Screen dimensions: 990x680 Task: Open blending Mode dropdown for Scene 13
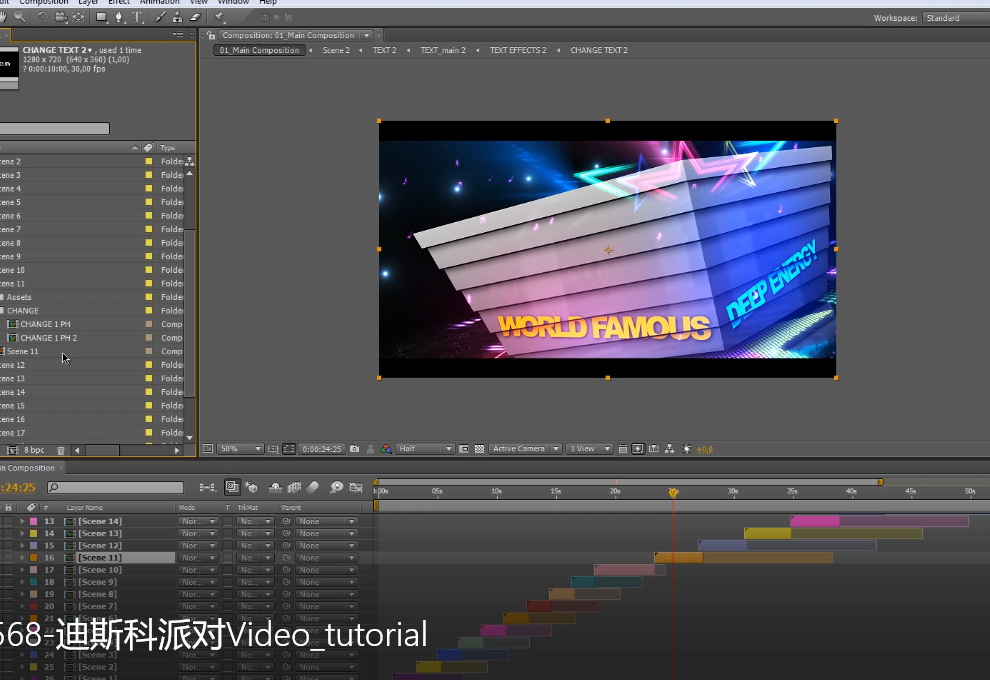198,534
